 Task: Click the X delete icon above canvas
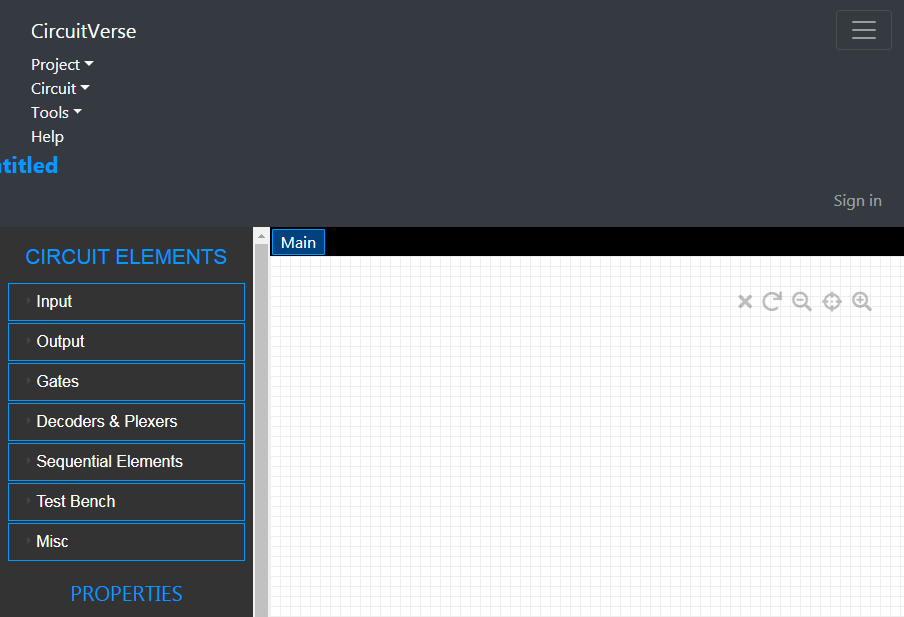(744, 301)
